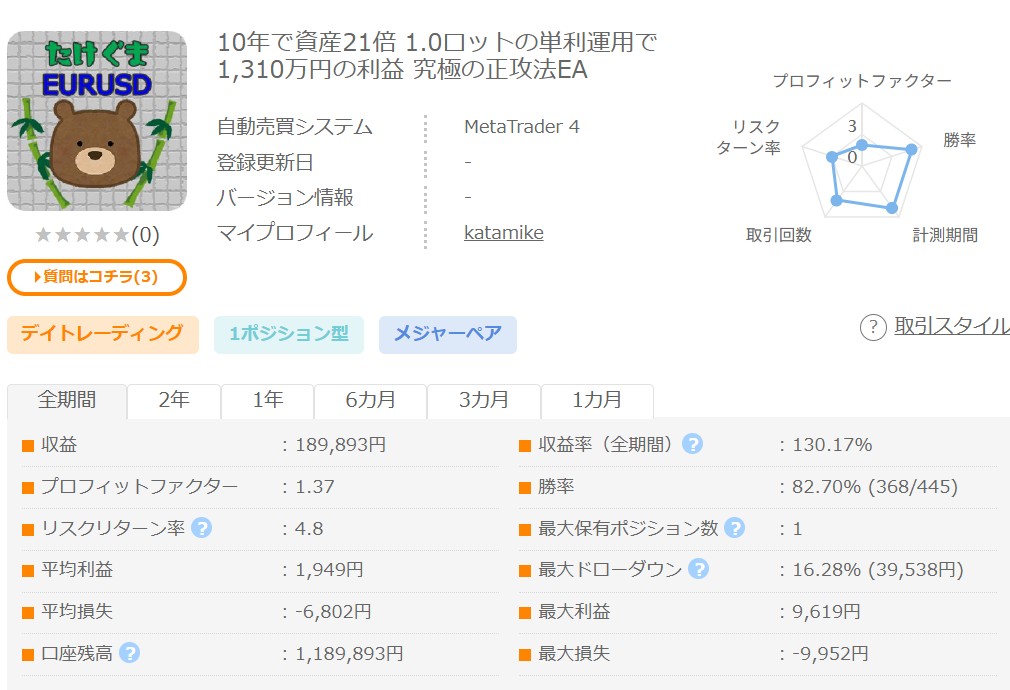
Task: Open the katamike profile link
Action: 504,233
